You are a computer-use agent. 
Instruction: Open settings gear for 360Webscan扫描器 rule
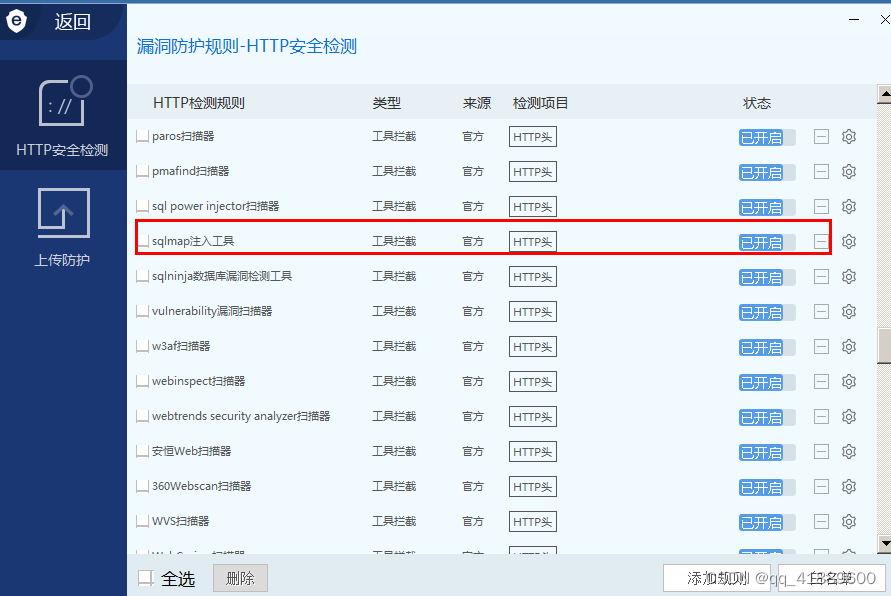(x=848, y=486)
